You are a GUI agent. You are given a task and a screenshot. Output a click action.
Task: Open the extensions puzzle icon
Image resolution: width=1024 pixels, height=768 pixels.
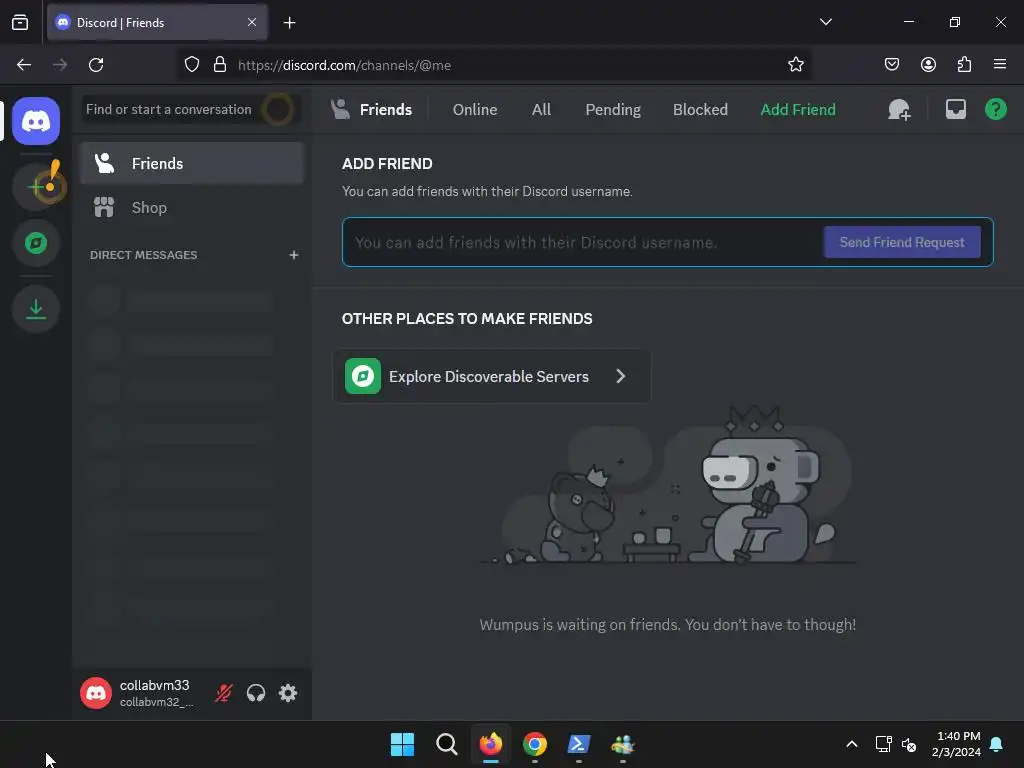[x=964, y=65]
